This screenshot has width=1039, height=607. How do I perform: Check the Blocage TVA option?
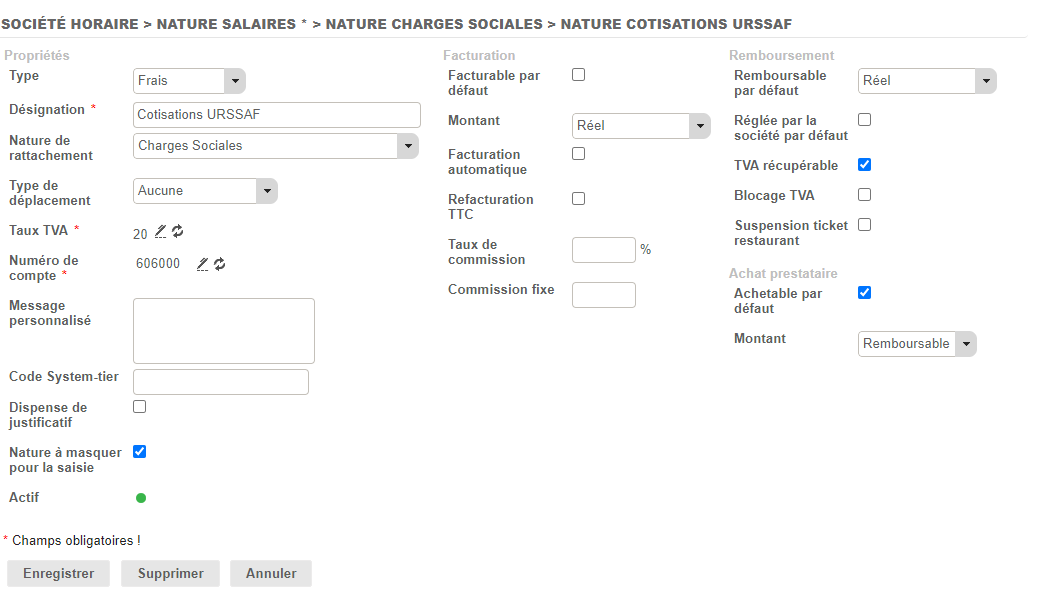pos(865,195)
